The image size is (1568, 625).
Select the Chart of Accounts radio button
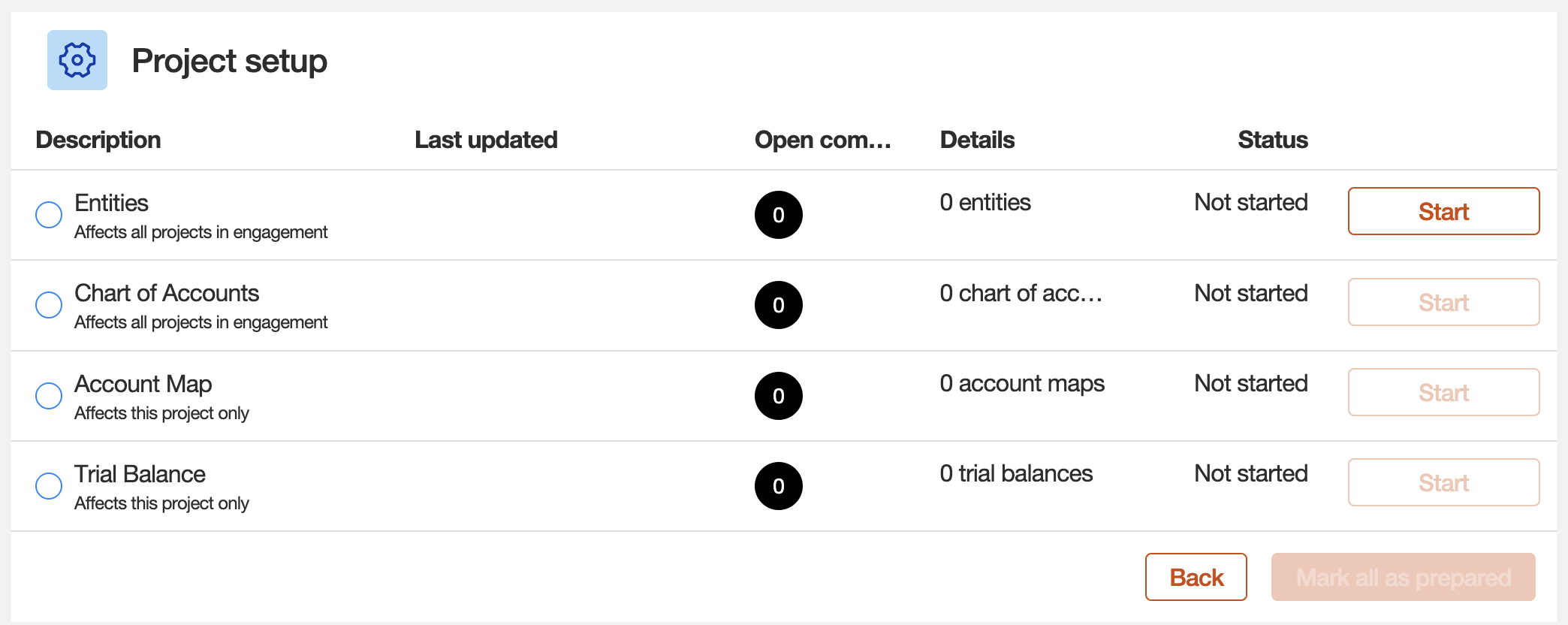click(x=48, y=304)
